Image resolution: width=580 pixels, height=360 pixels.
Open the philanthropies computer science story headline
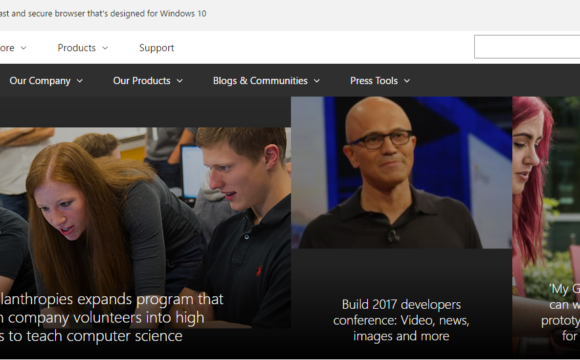[x=111, y=317]
